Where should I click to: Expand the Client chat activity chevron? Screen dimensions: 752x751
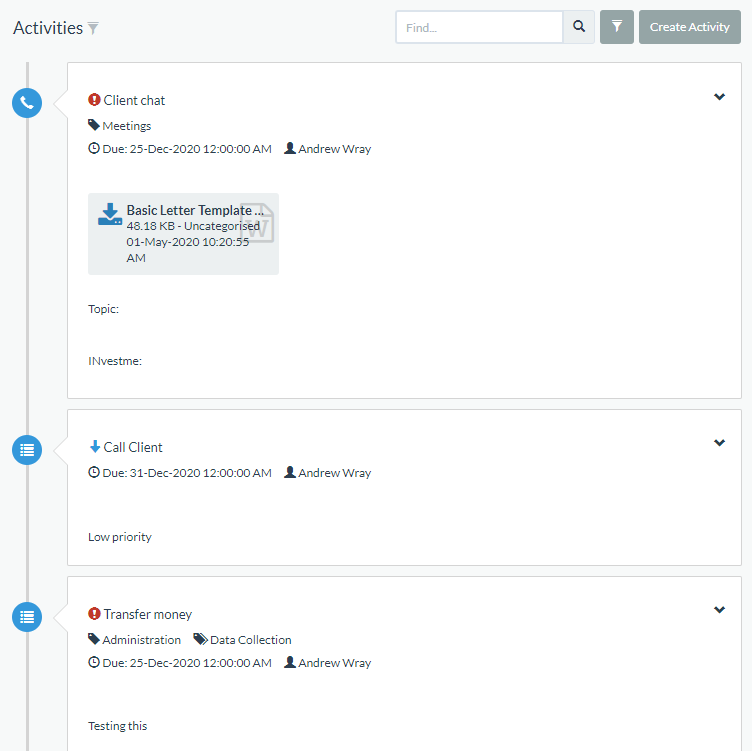point(719,97)
